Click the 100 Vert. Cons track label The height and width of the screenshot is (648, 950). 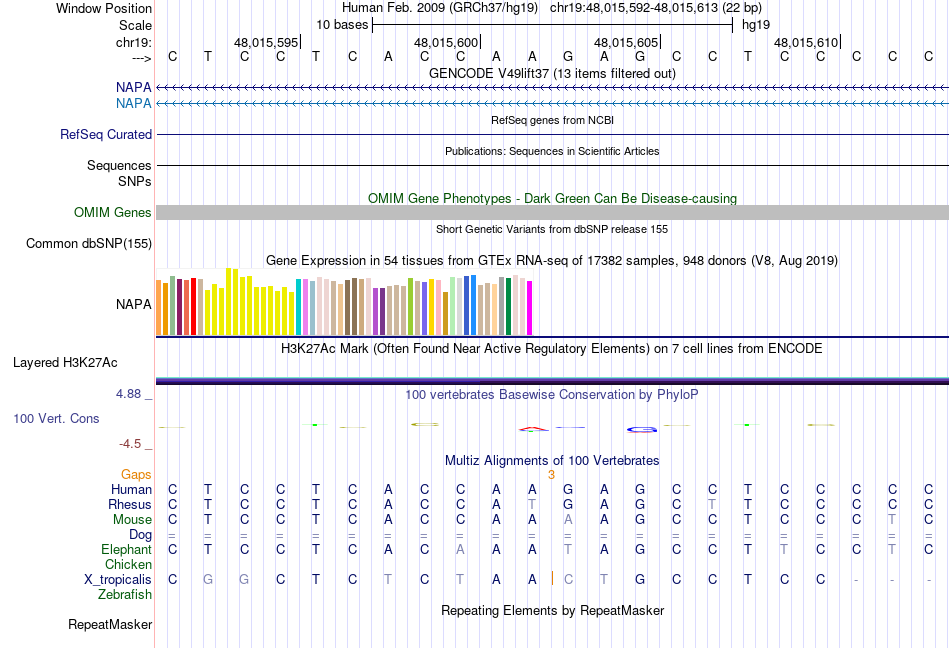click(56, 418)
